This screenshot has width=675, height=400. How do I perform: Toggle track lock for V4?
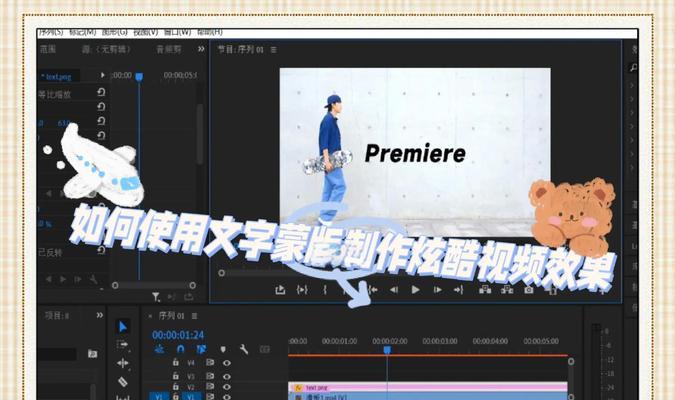(176, 363)
